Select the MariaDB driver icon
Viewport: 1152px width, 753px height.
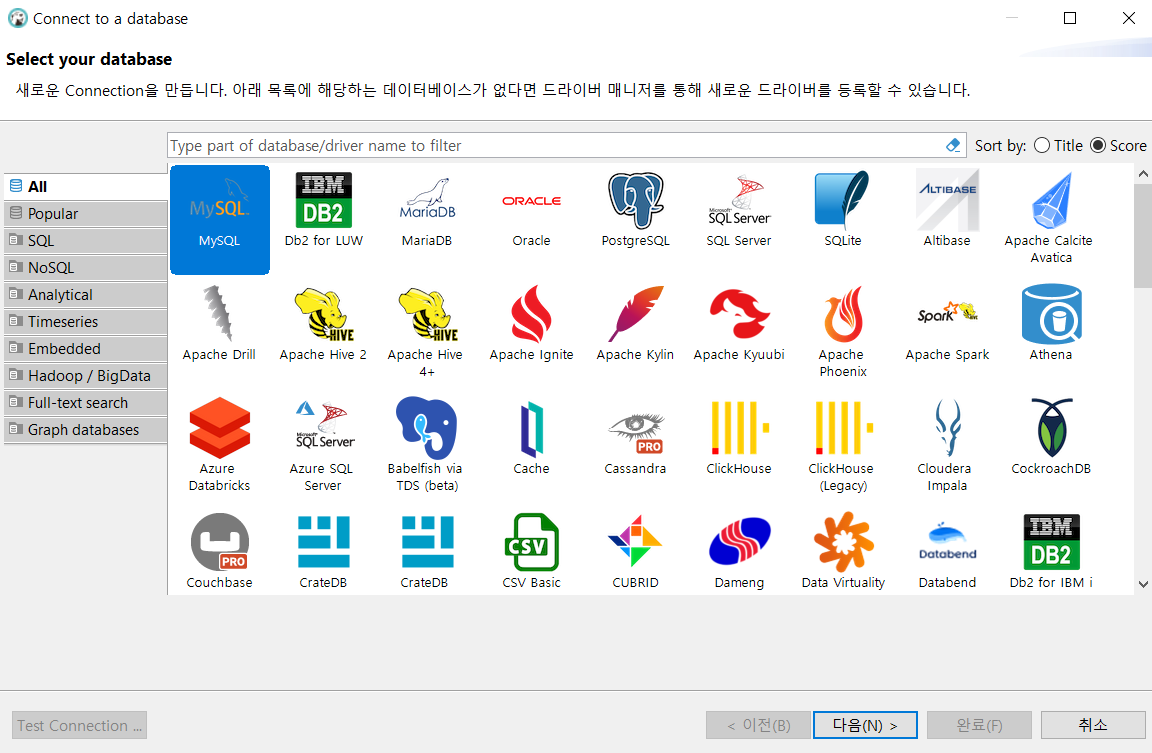[427, 210]
